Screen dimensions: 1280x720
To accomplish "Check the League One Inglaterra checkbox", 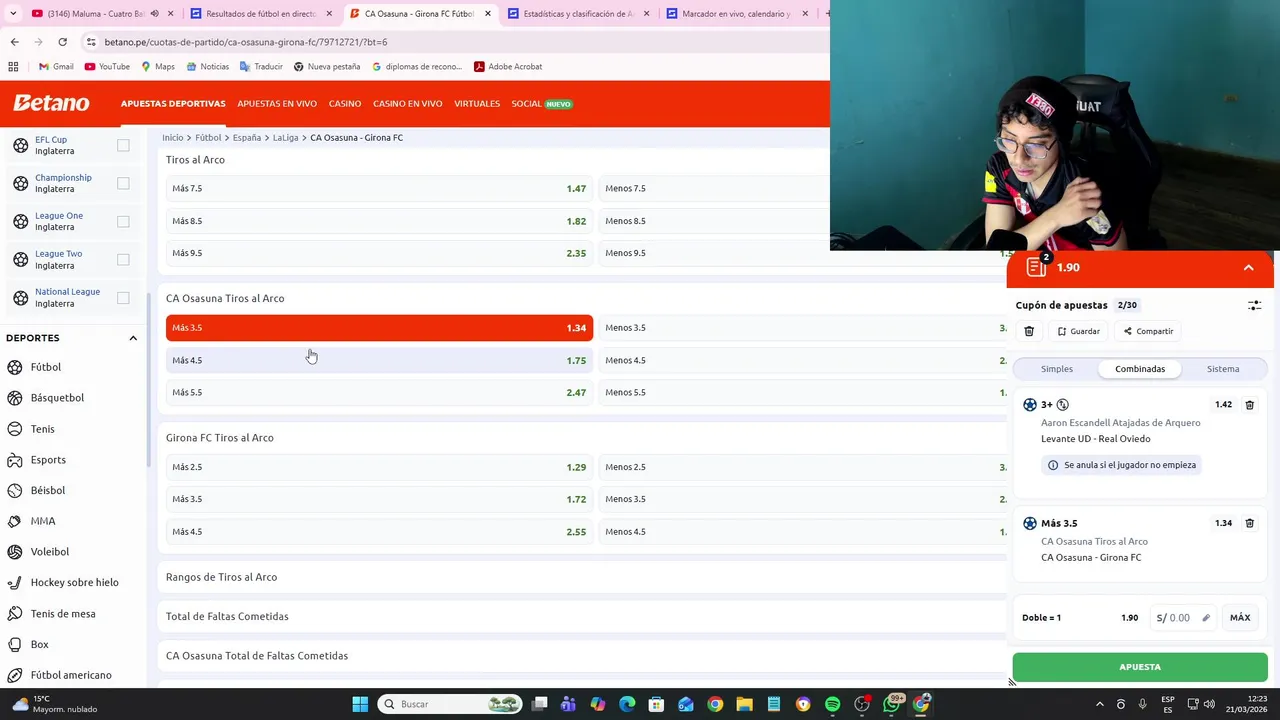I will click(x=123, y=221).
